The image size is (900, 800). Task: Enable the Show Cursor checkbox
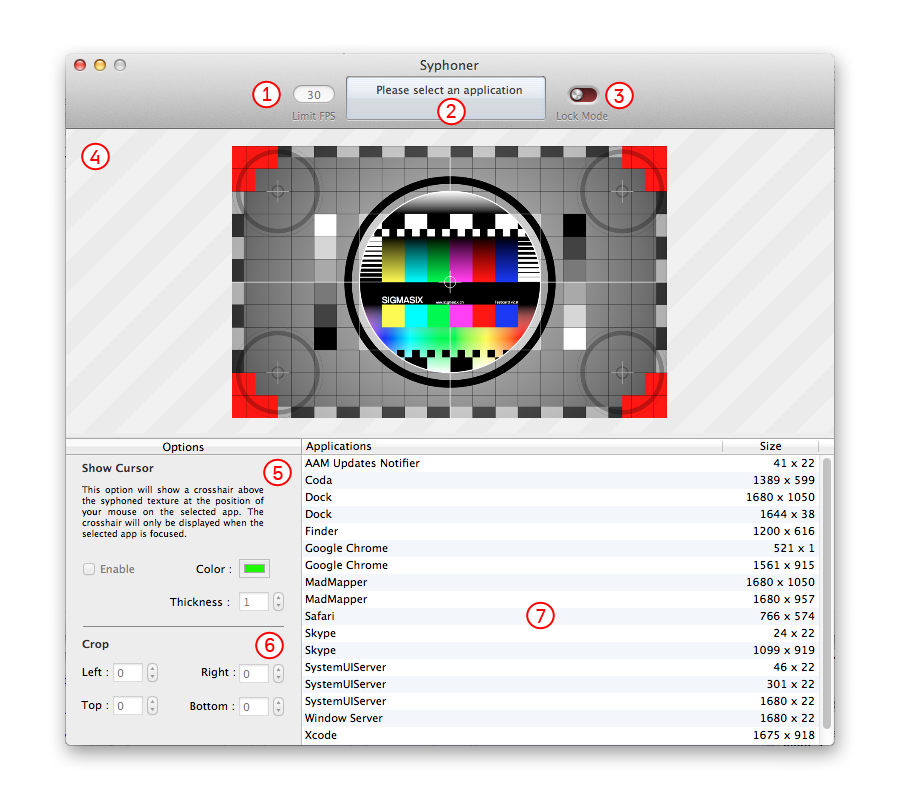coord(89,569)
